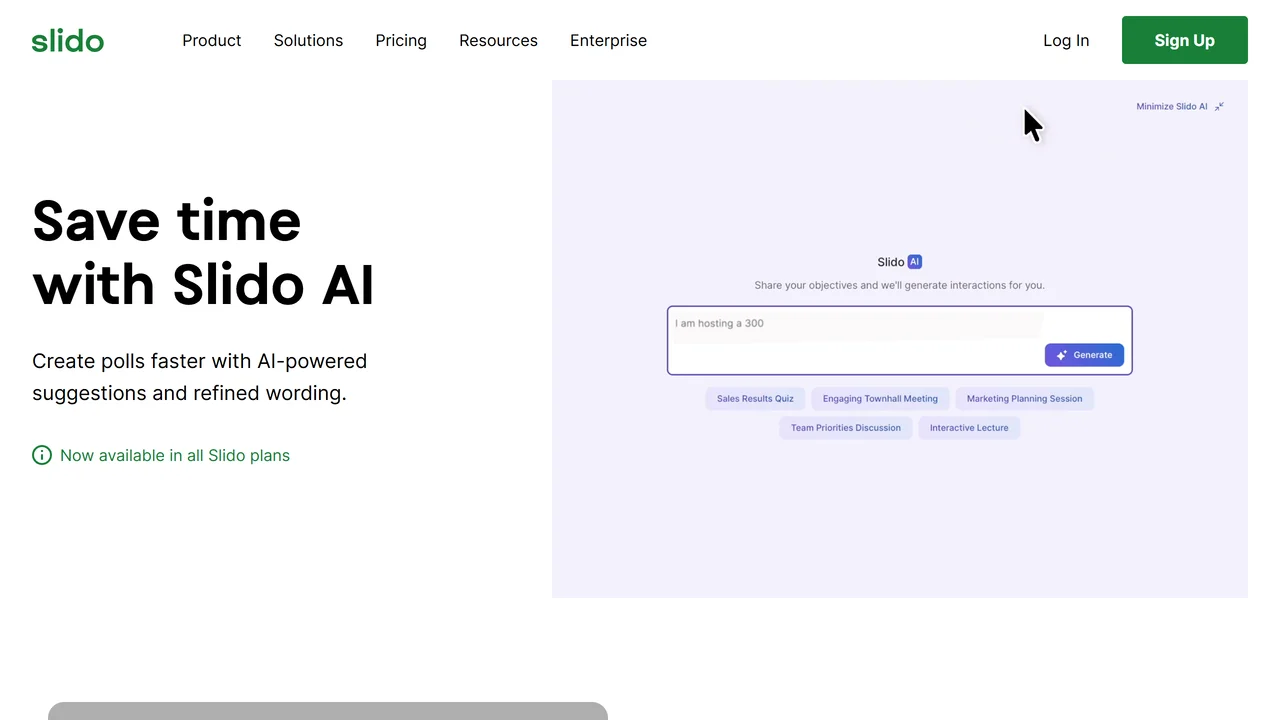This screenshot has height=720, width=1280.
Task: Select the Team Priorities Discussion suggestion
Action: (x=846, y=428)
